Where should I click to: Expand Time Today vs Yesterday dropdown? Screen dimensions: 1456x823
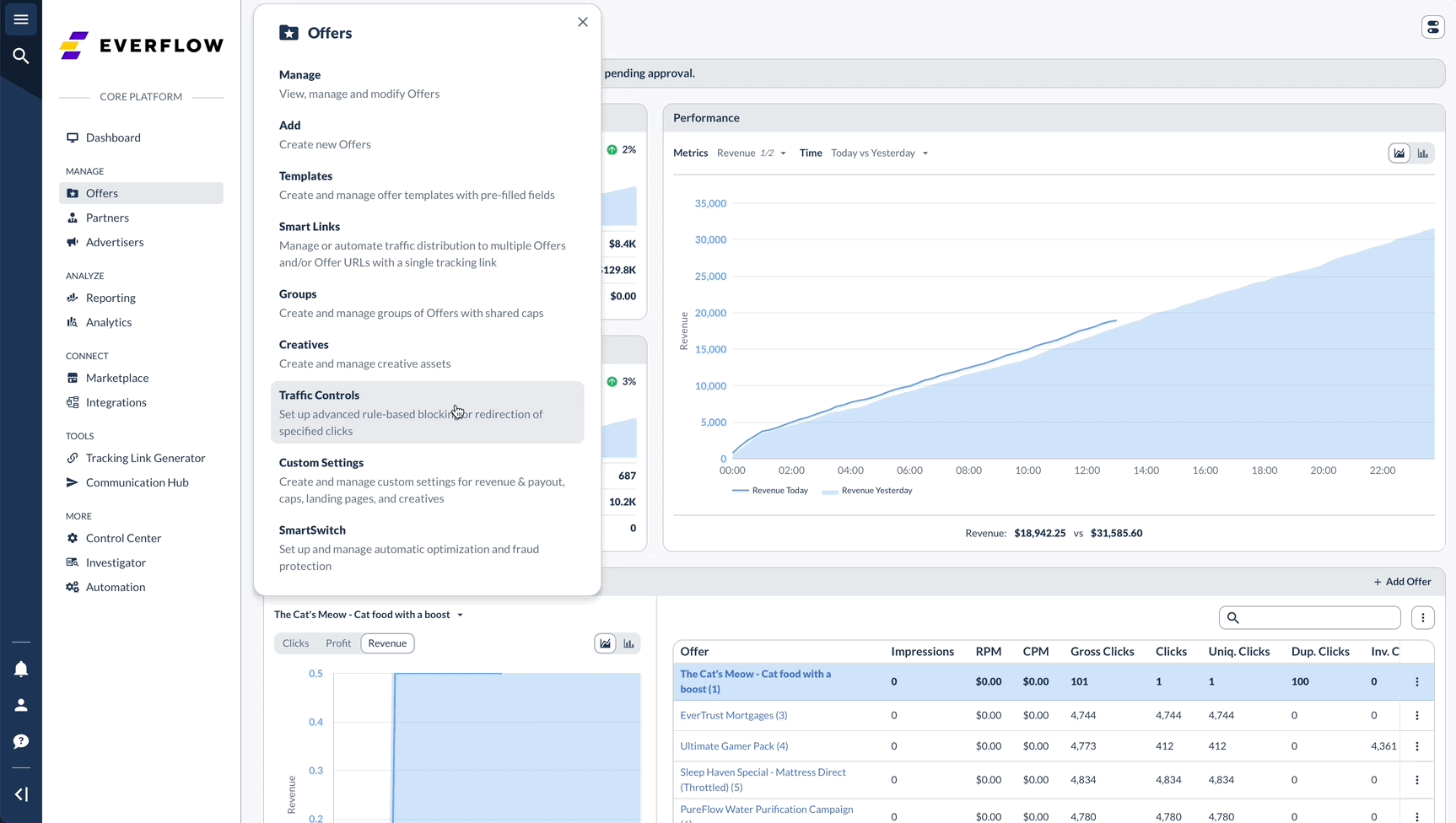point(879,153)
